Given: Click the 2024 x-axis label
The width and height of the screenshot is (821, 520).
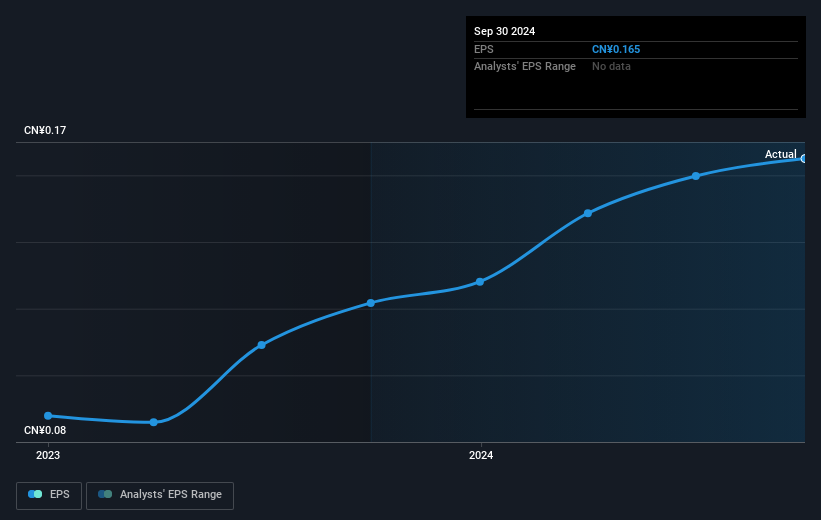Looking at the screenshot, I should click(x=481, y=455).
